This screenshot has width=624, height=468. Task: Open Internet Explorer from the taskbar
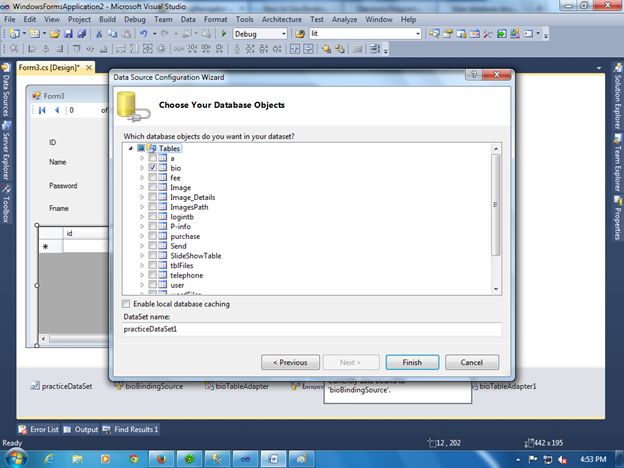tap(49, 459)
